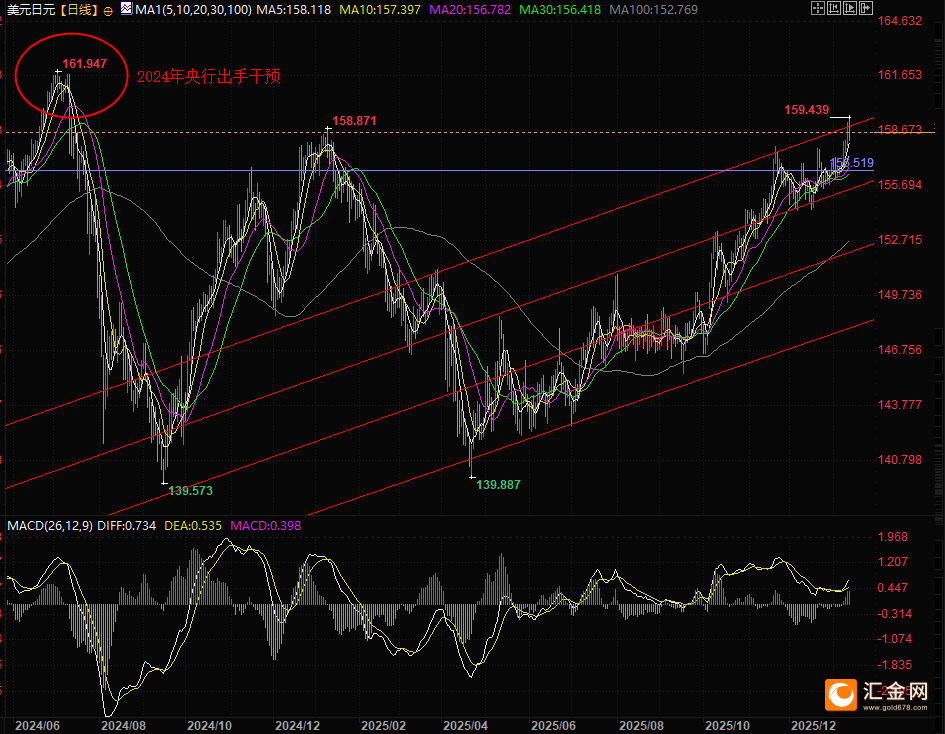Click the magenta MA20:156.782 value

coord(469,10)
